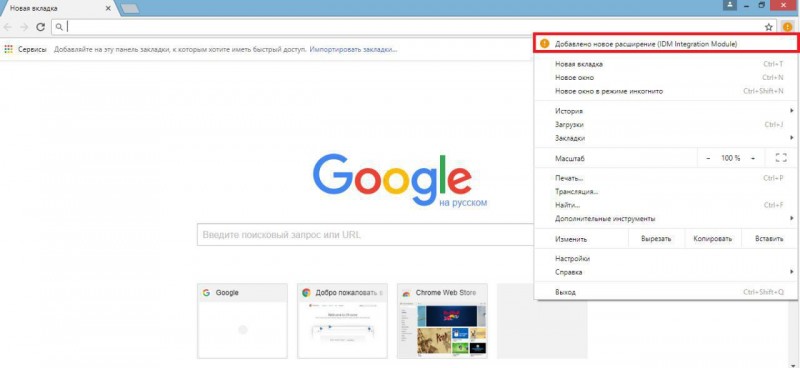Expand the История submenu

(x=666, y=111)
